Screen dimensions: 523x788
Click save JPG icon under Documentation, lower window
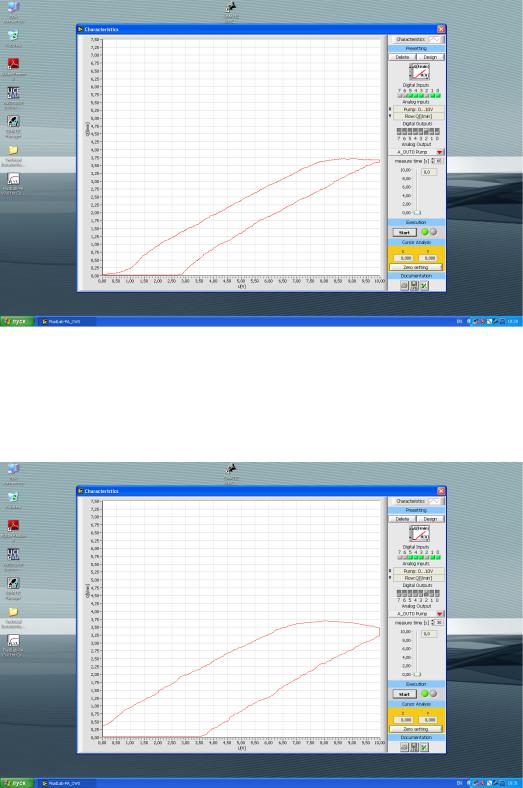(x=414, y=747)
